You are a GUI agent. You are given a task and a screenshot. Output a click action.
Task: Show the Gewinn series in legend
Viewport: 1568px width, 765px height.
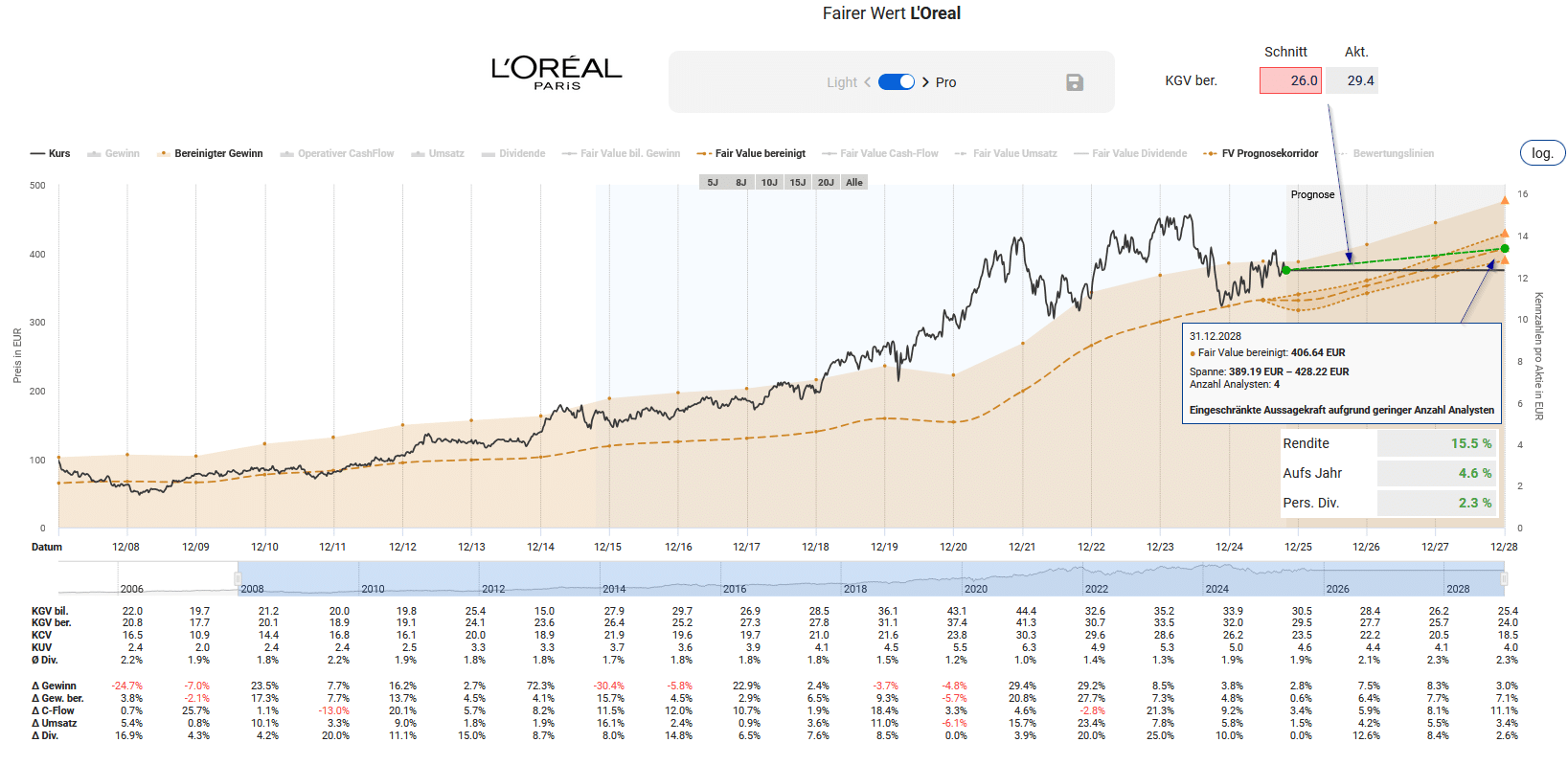[x=114, y=153]
